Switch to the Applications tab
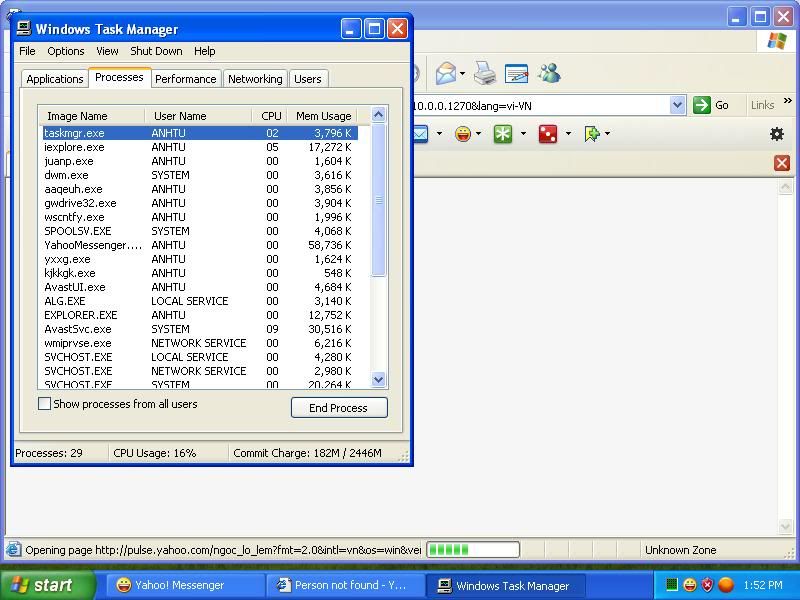The image size is (800, 600). (x=55, y=79)
